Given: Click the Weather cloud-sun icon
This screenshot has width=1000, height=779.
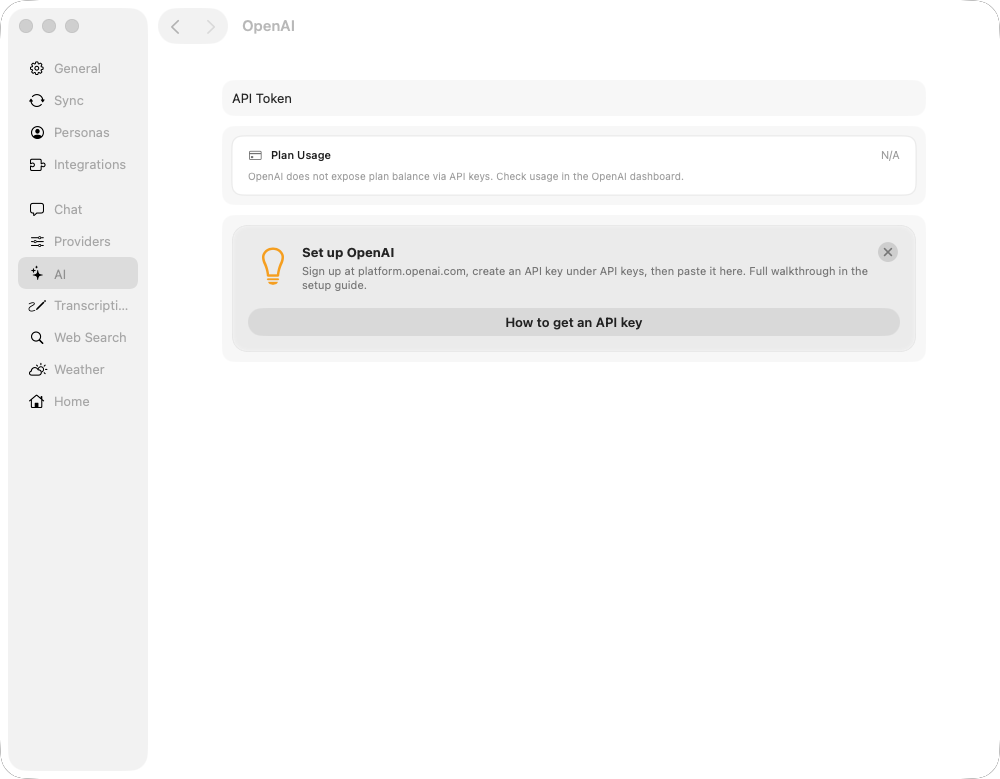Looking at the screenshot, I should [x=38, y=369].
